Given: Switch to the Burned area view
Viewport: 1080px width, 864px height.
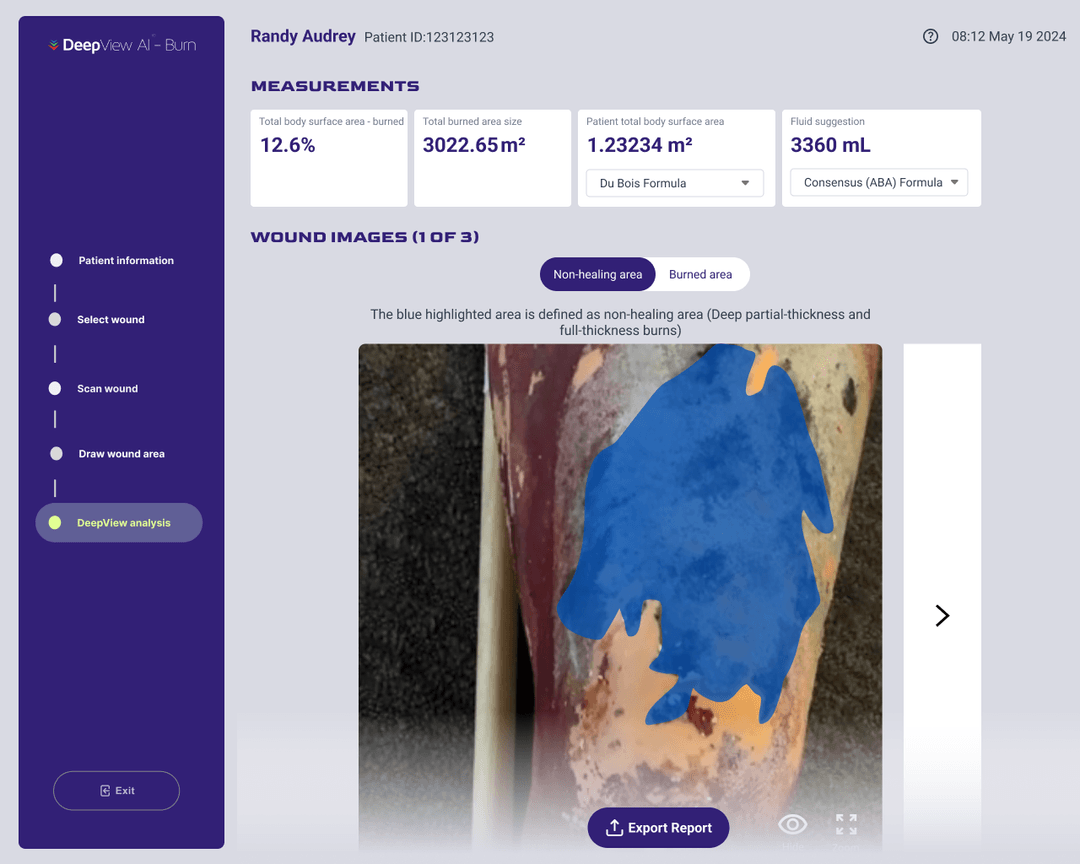Looking at the screenshot, I should coord(700,274).
